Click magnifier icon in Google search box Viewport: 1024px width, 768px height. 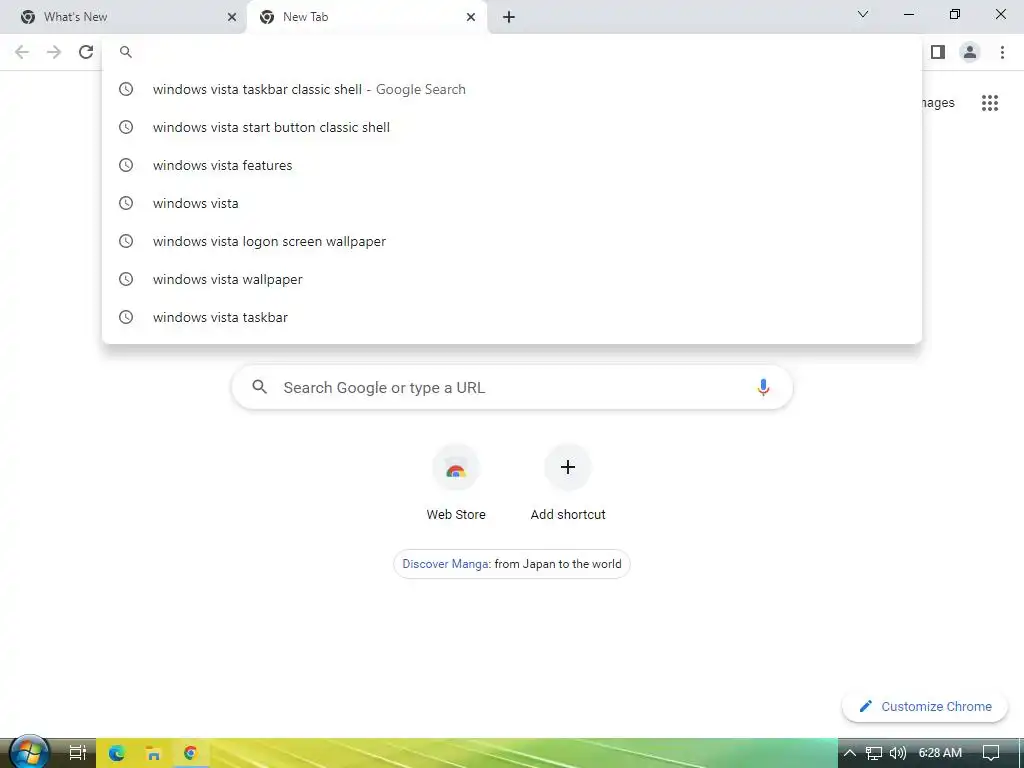pos(259,387)
